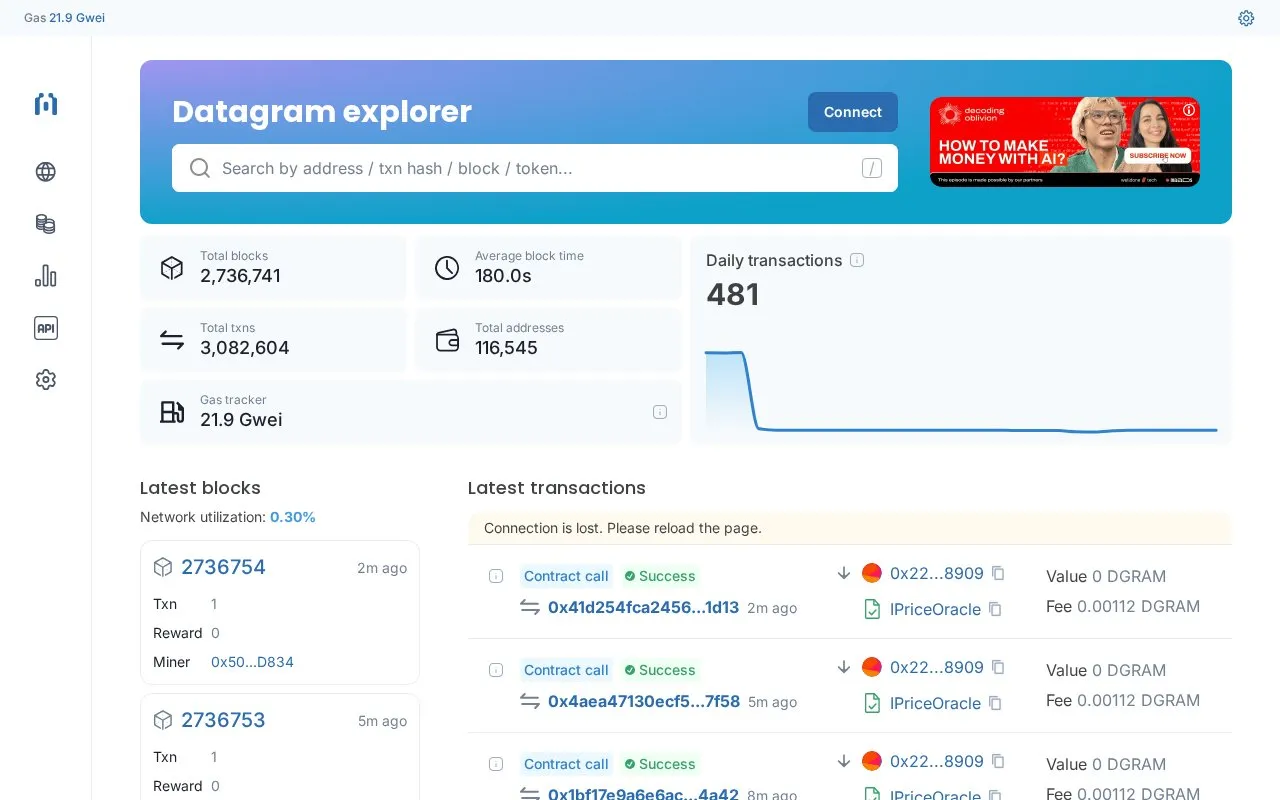This screenshot has height=800, width=1280.
Task: Open the Blockchain globe menu in the sidebar
Action: pyautogui.click(x=46, y=172)
